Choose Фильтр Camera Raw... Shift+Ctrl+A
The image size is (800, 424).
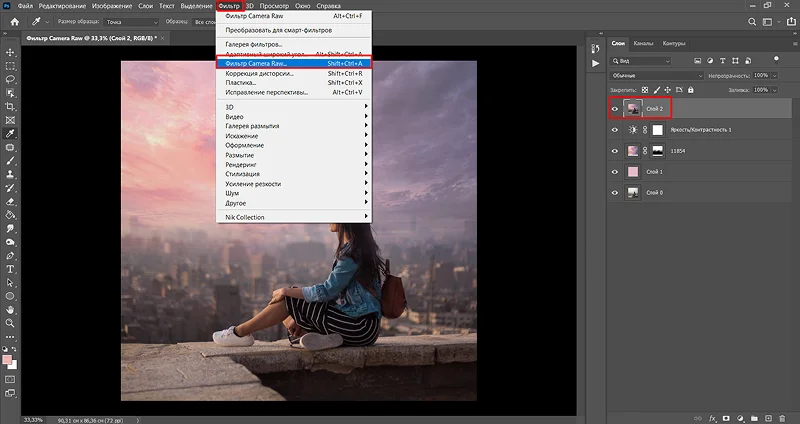pos(294,64)
